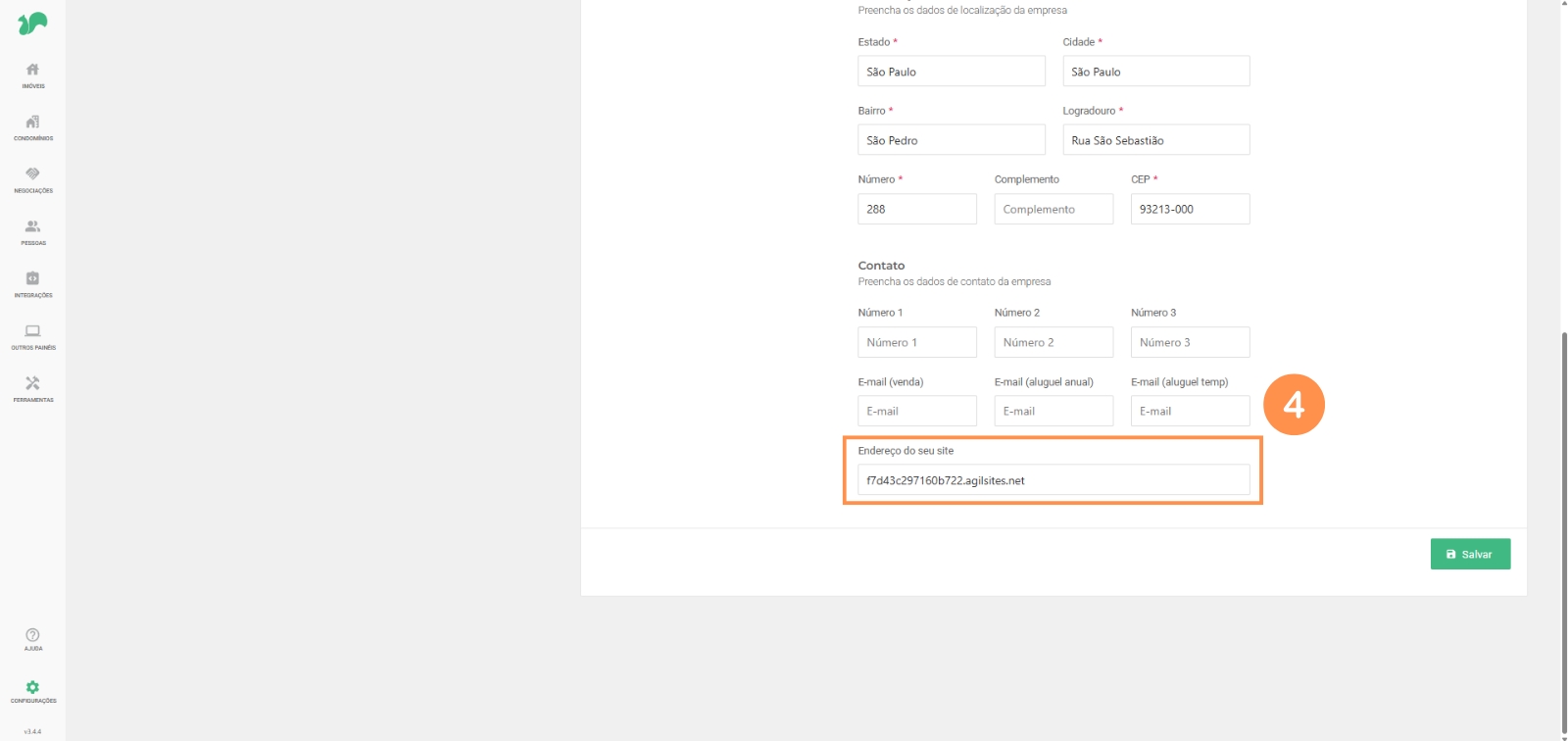Click the Complemento text field
The image size is (1568, 741).
coord(1053,209)
